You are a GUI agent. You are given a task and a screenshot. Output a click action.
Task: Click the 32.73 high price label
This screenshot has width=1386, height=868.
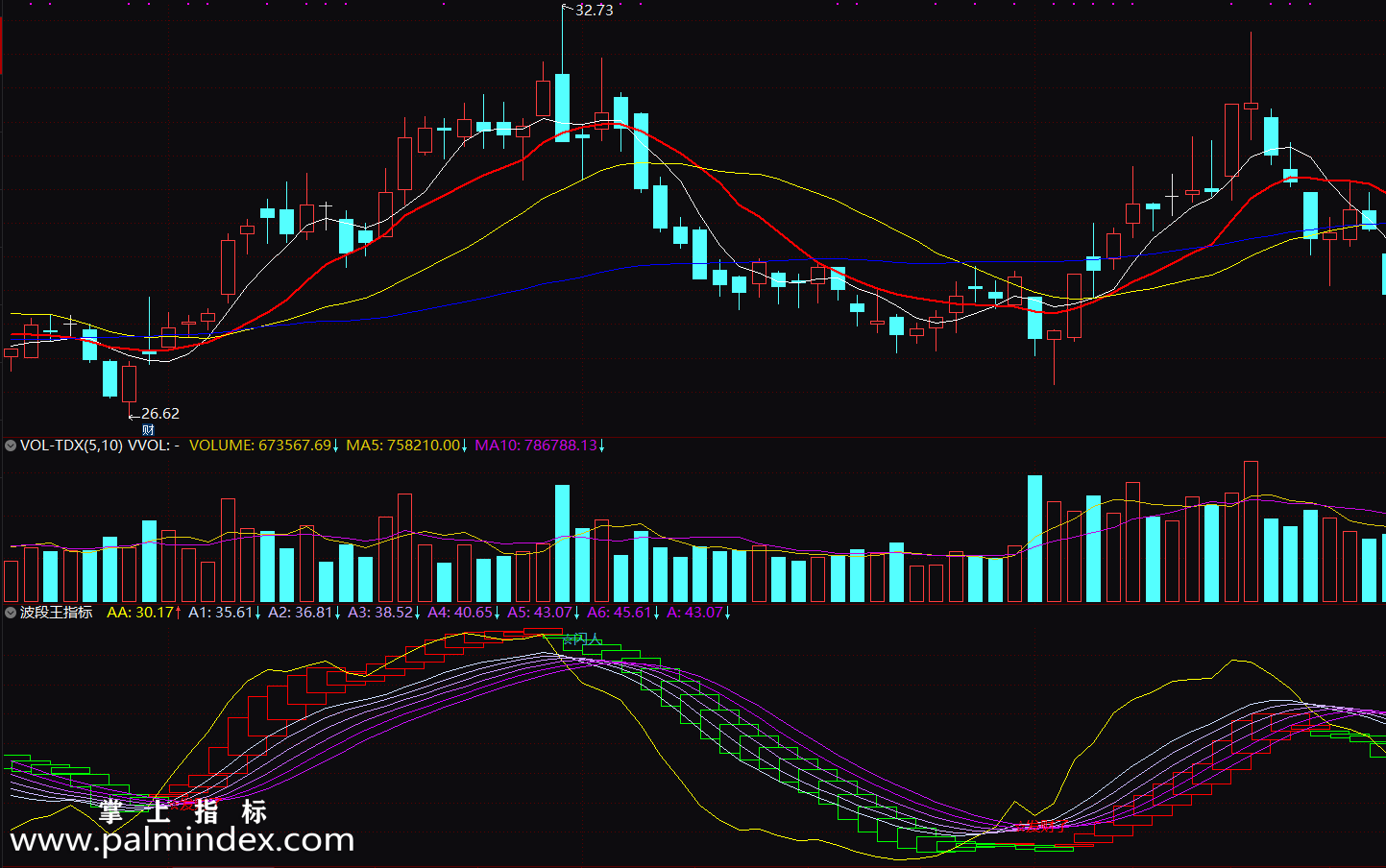[594, 11]
